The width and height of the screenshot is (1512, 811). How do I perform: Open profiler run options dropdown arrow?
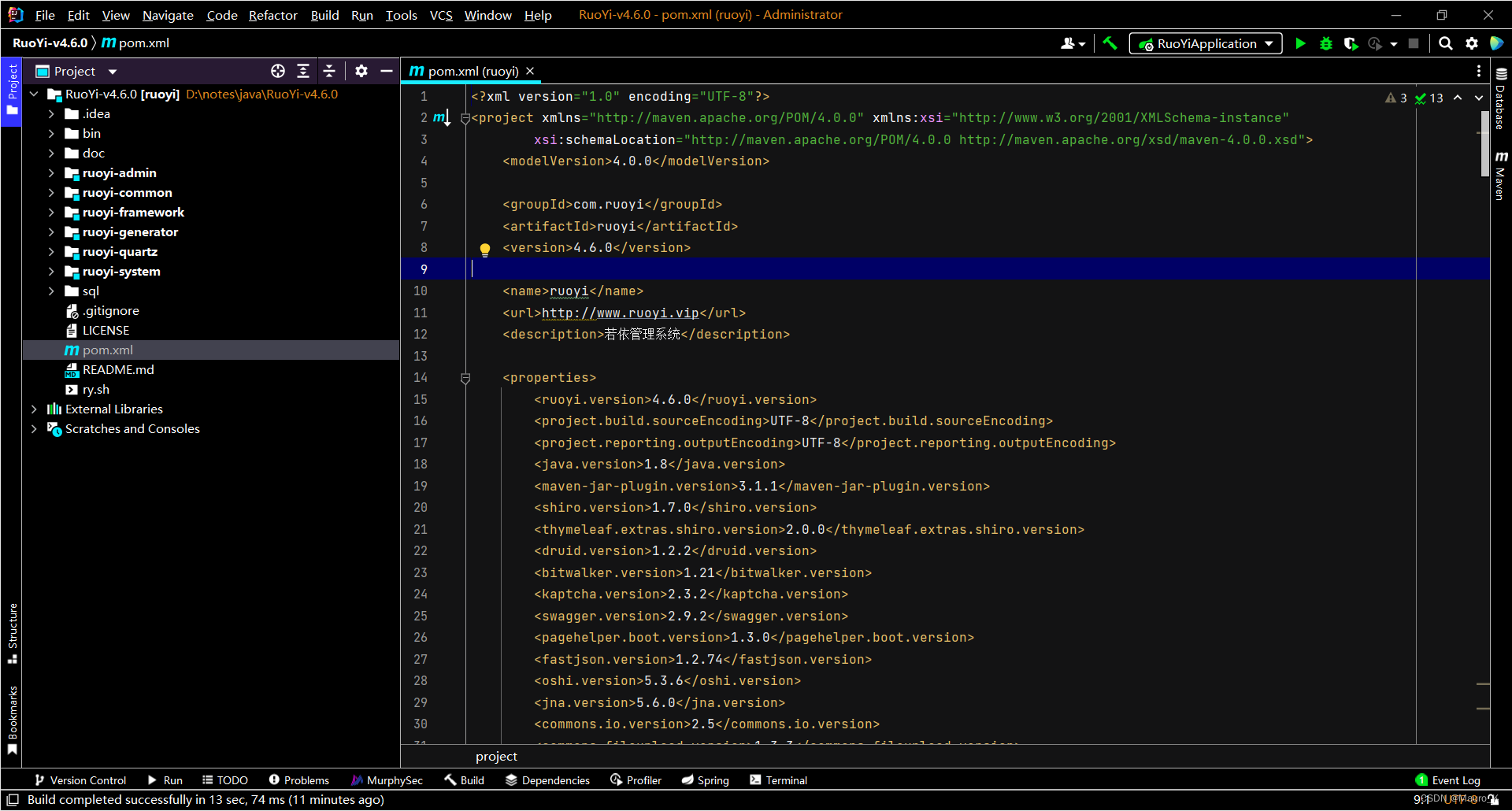pyautogui.click(x=1394, y=44)
